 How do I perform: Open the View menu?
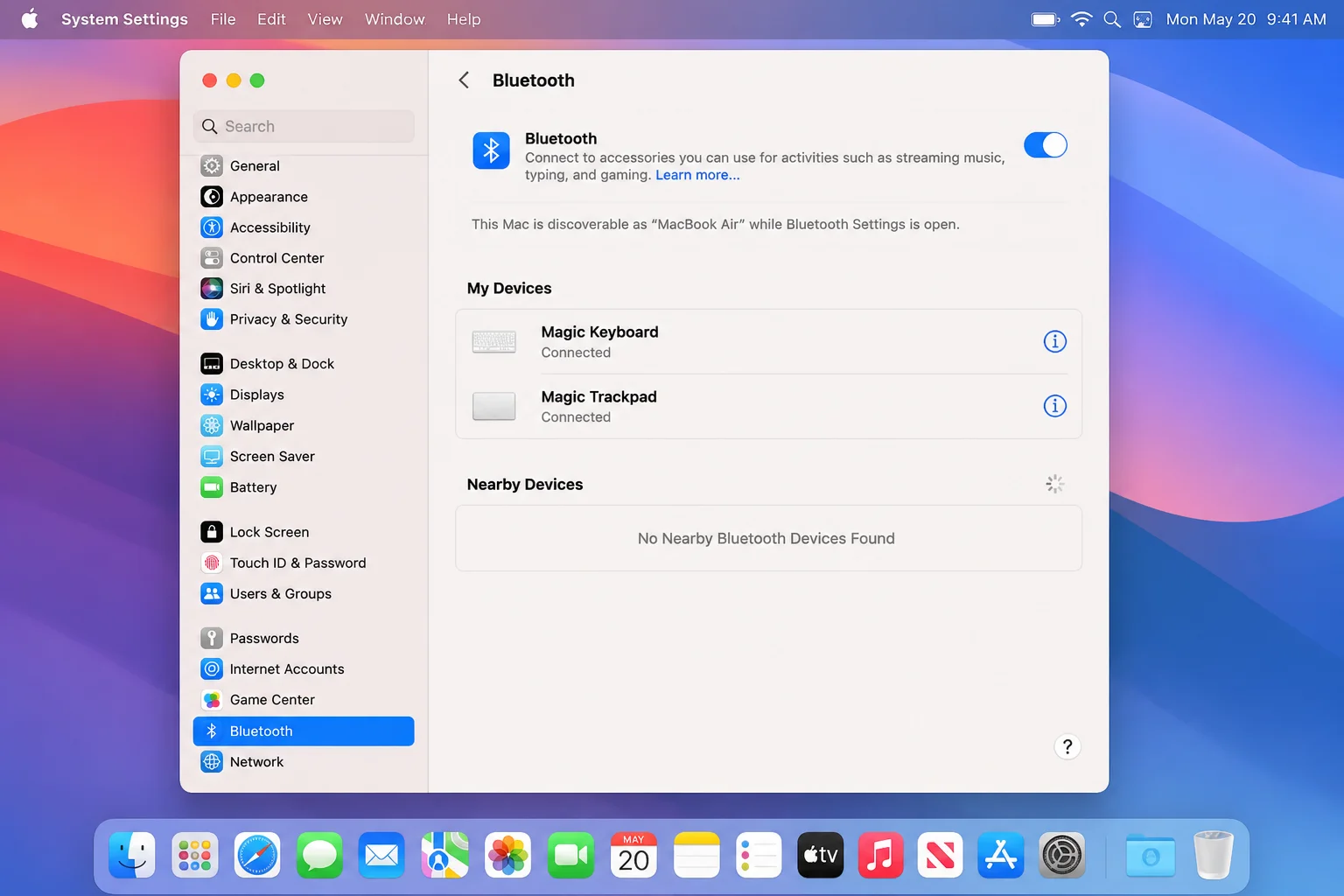click(325, 19)
